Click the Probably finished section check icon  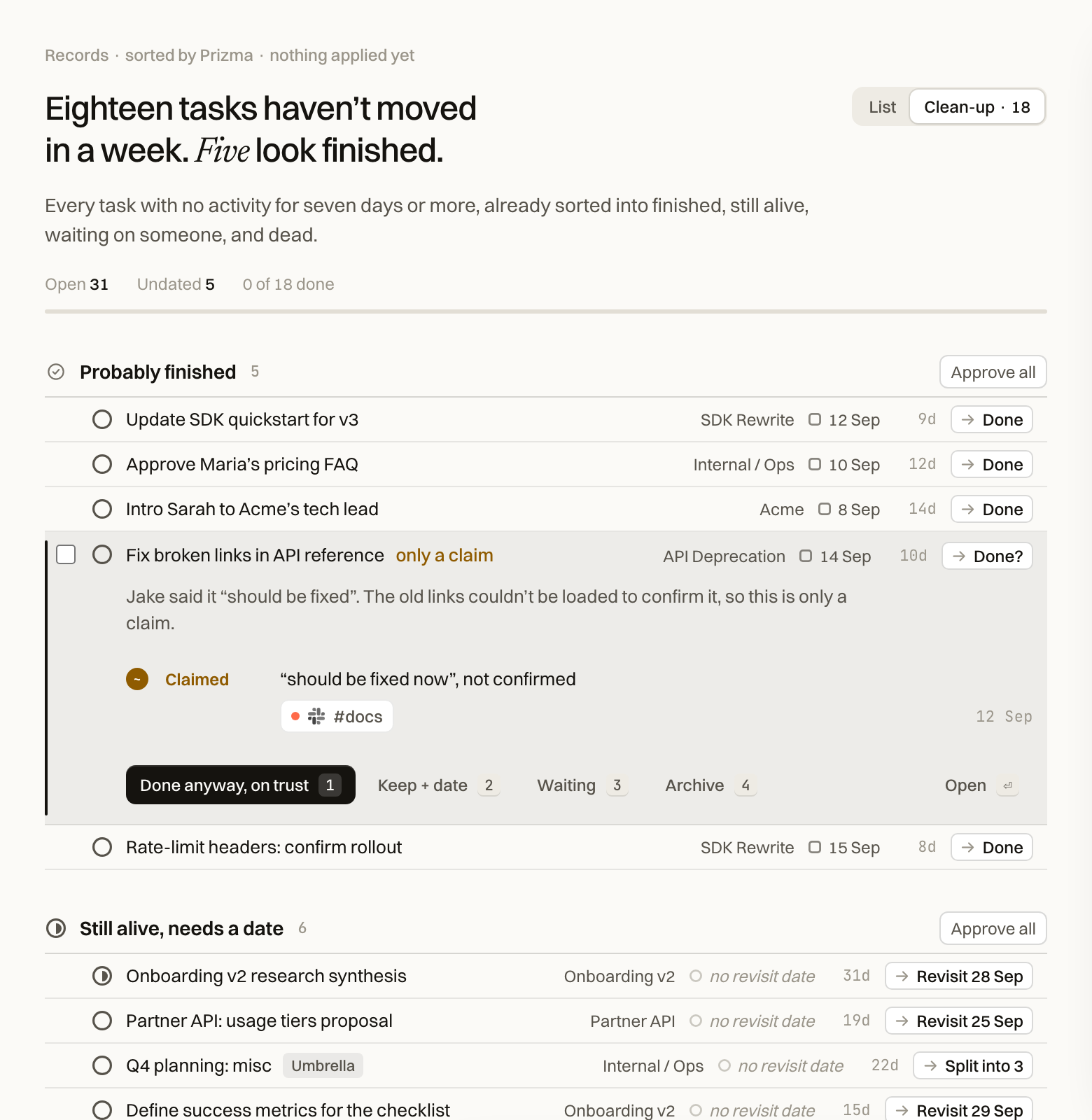[x=56, y=372]
